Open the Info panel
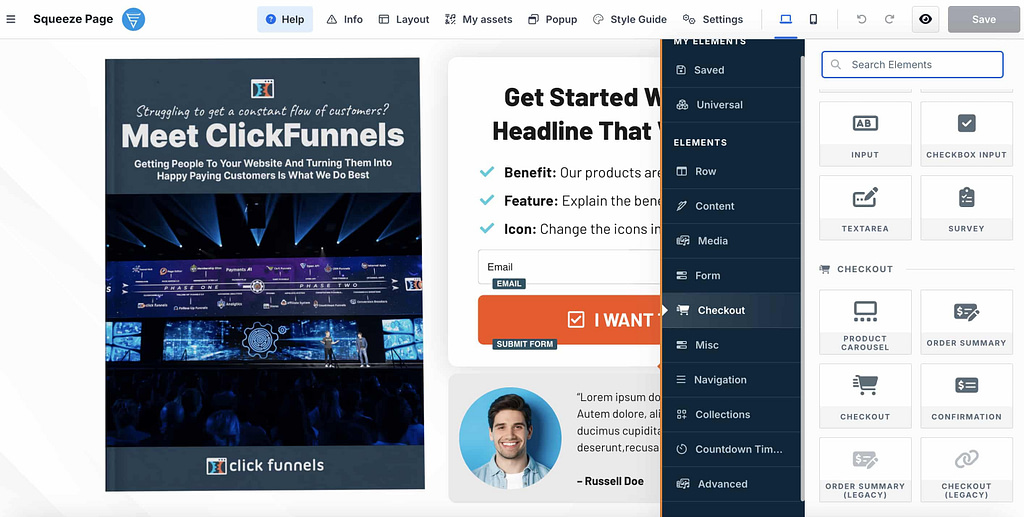Screen dimensions: 1024x517 pos(345,20)
